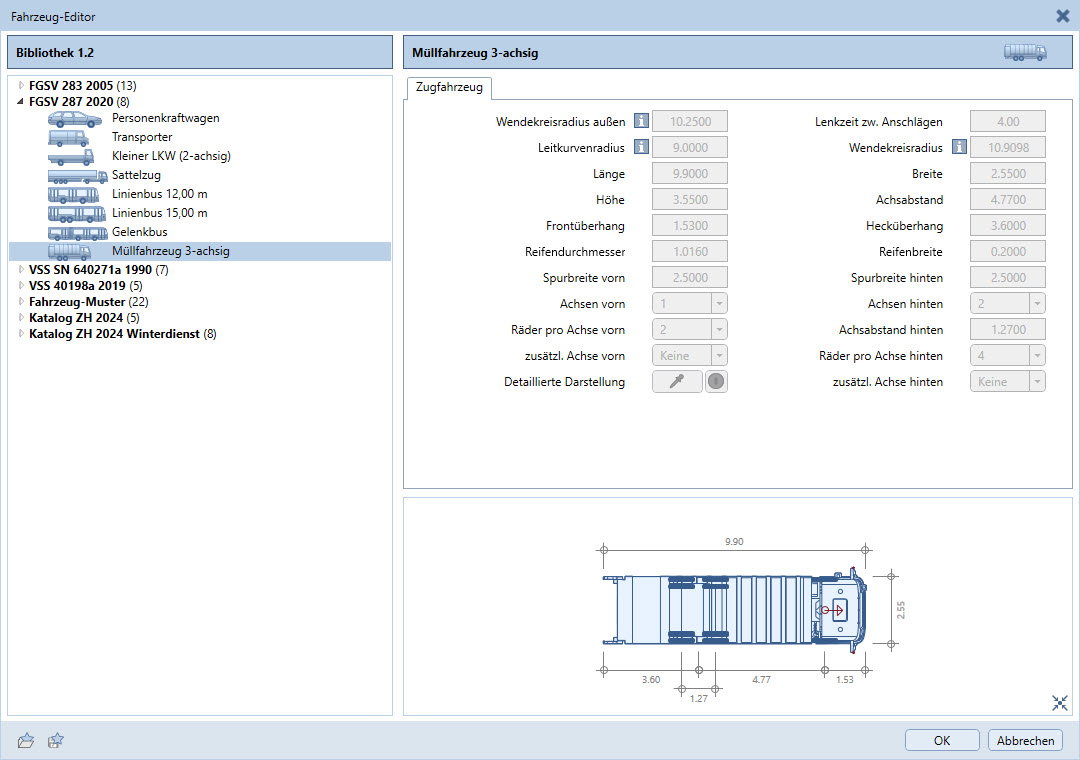Expand the FGSV 283 2005 library node
This screenshot has width=1080, height=760.
(x=21, y=86)
